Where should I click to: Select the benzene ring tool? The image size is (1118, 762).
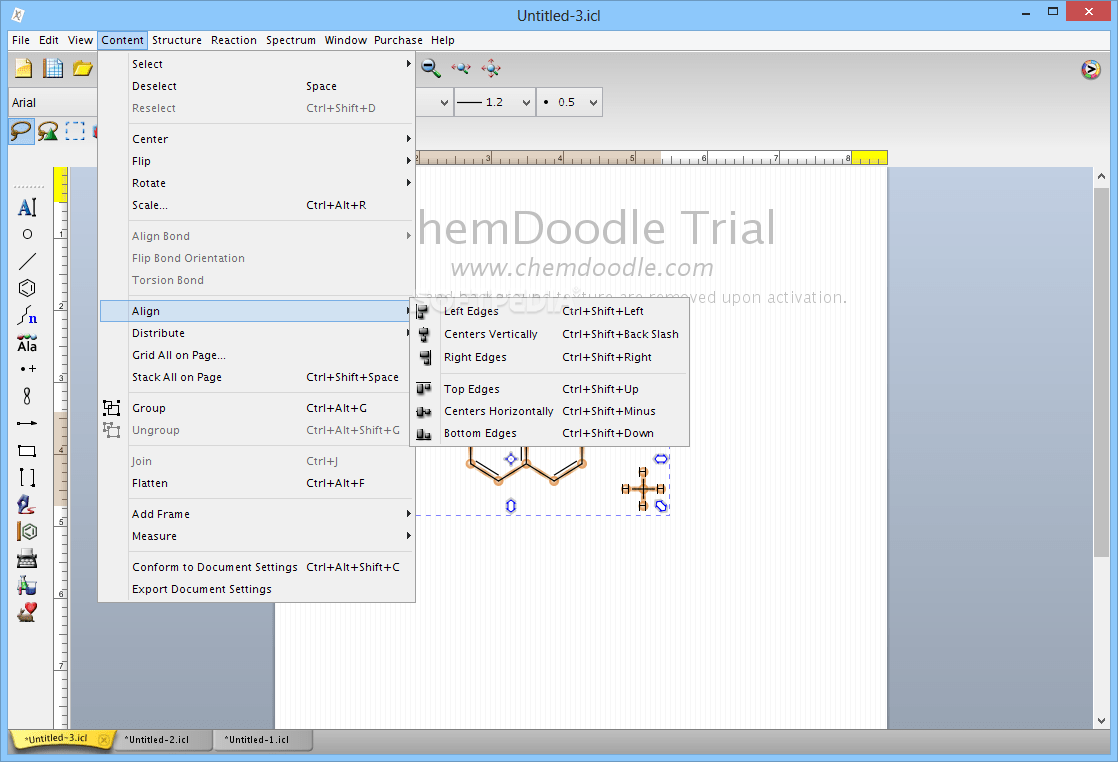[x=27, y=288]
